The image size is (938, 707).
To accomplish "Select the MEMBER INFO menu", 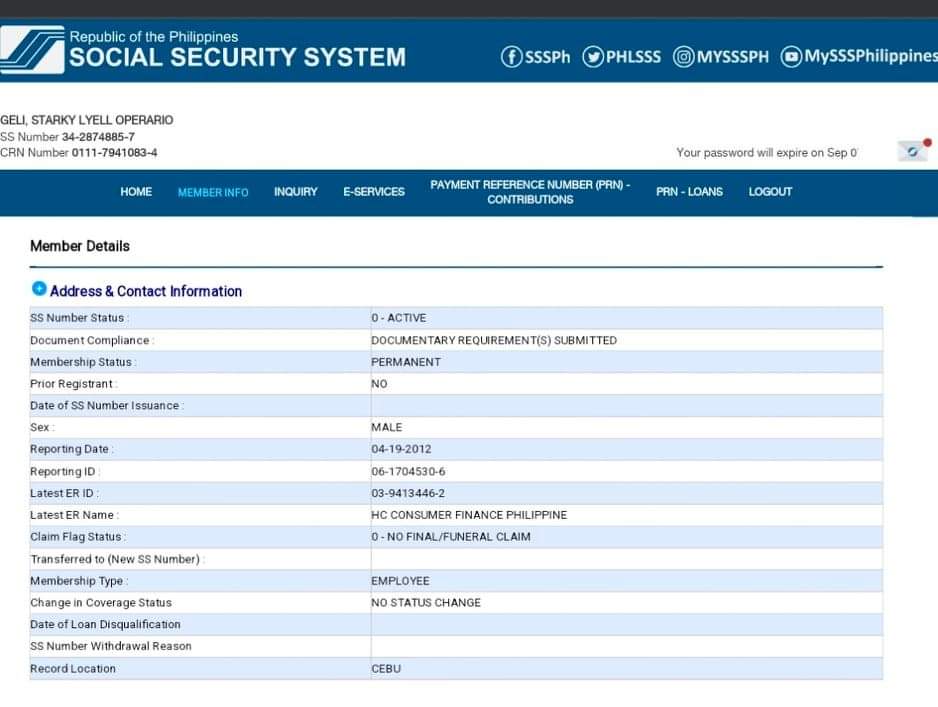I will [x=213, y=192].
